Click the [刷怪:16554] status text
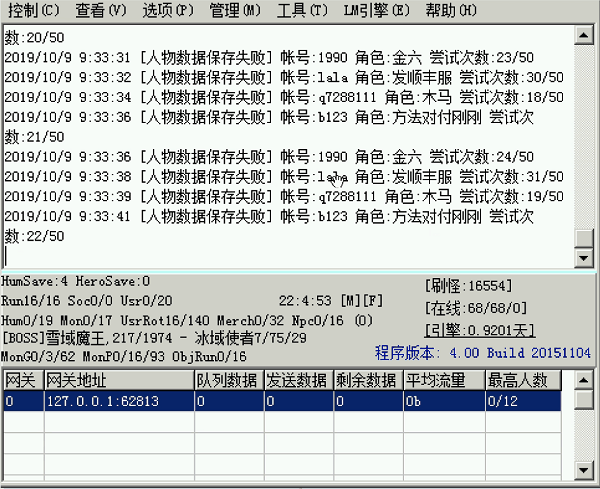Image resolution: width=600 pixels, height=489 pixels. coord(468,286)
